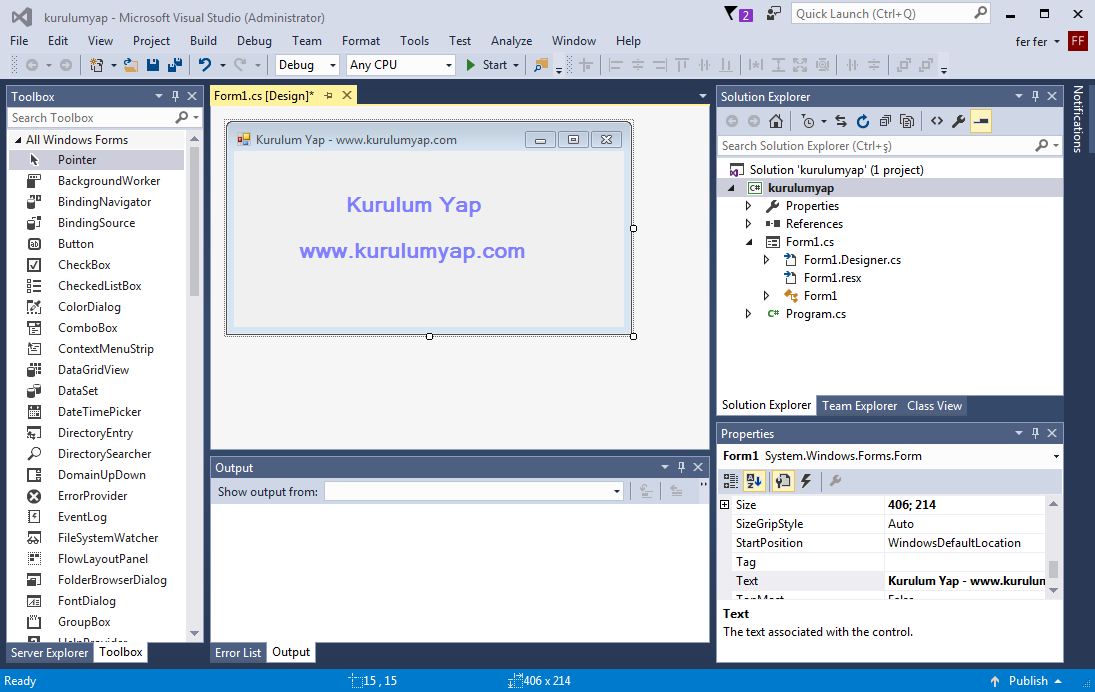Click Show All Files icon in Solution Explorer
The image size is (1095, 692).
[906, 122]
